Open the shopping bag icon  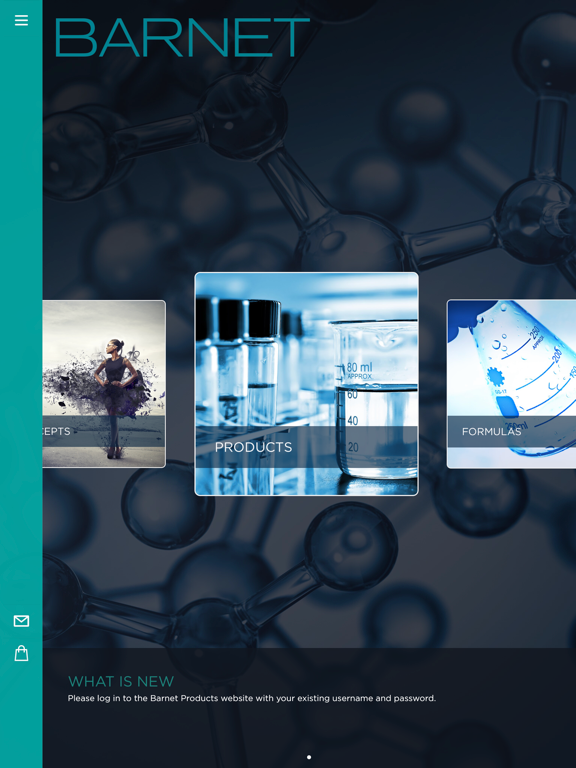tap(21, 653)
